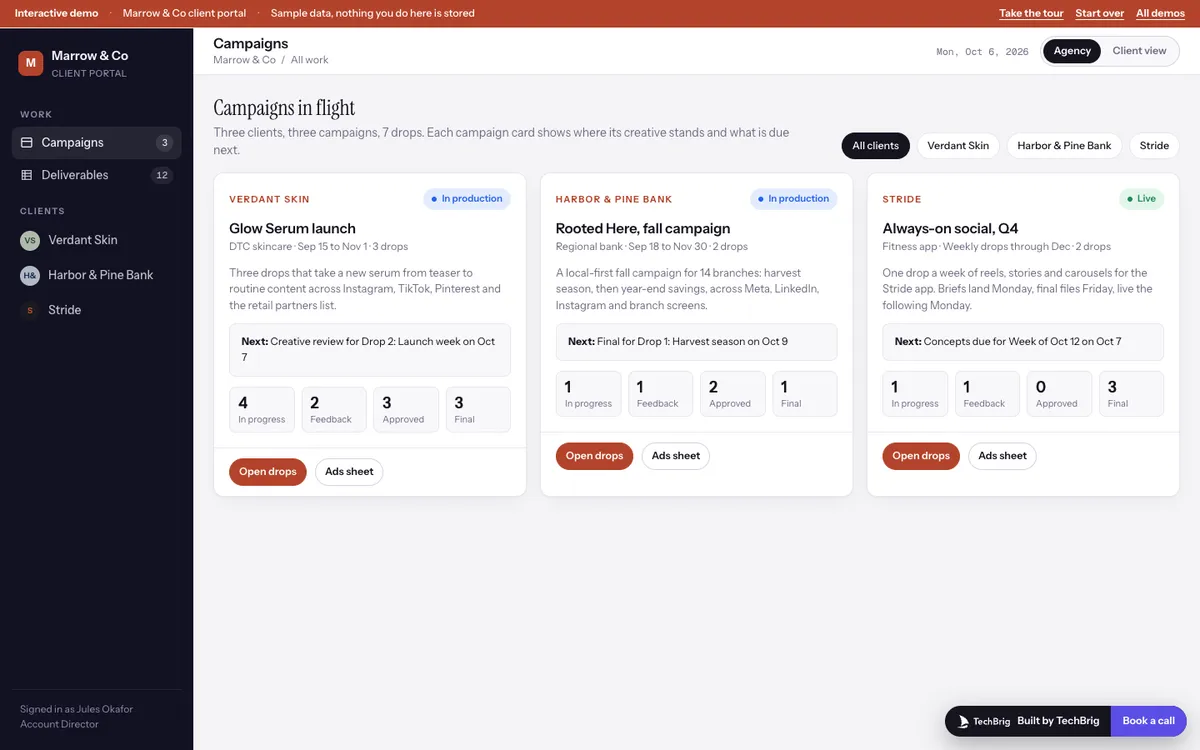Click In production badge on Harbor & Pine card
This screenshot has height=750, width=1200.
(x=794, y=199)
